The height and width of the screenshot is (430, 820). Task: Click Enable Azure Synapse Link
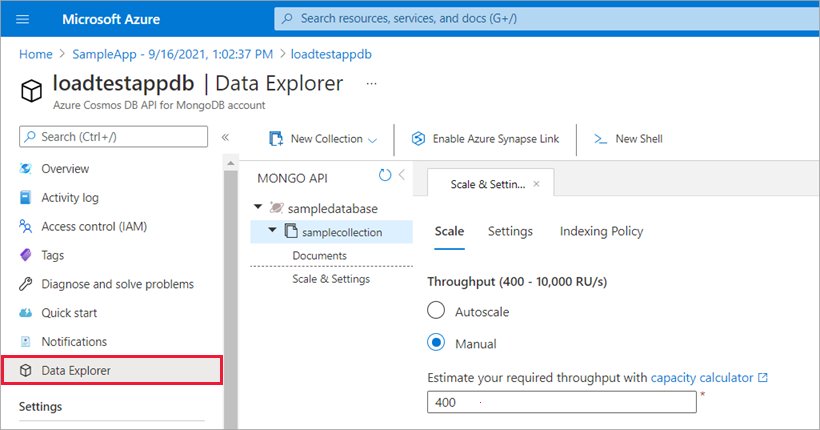pyautogui.click(x=485, y=139)
